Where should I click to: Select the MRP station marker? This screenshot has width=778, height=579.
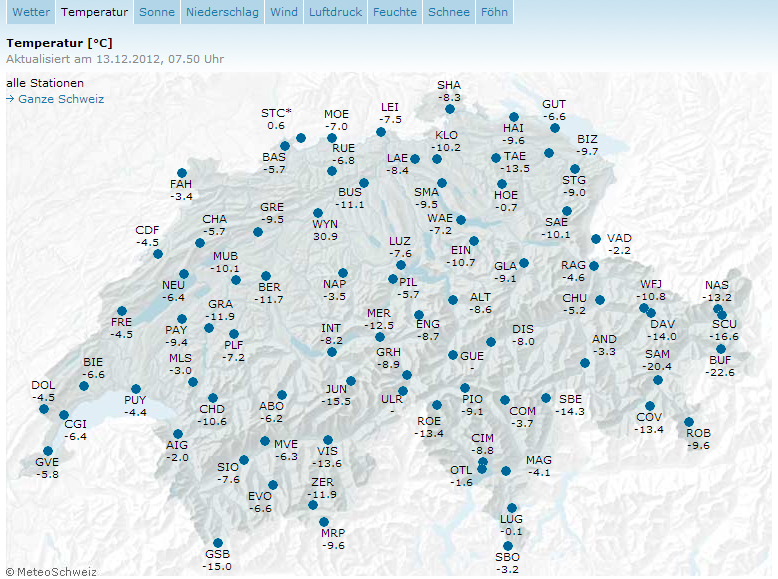pos(324,522)
